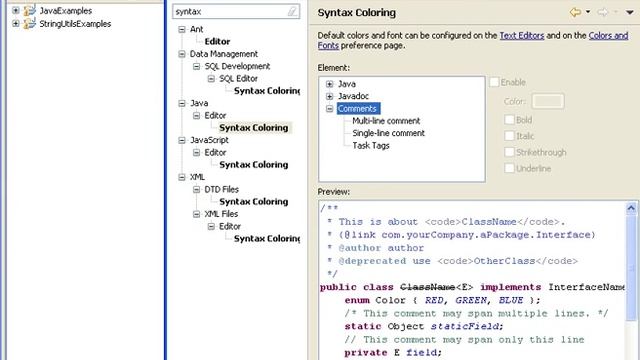Collapse the SQL Editor node
The height and width of the screenshot is (360, 640).
click(x=211, y=78)
